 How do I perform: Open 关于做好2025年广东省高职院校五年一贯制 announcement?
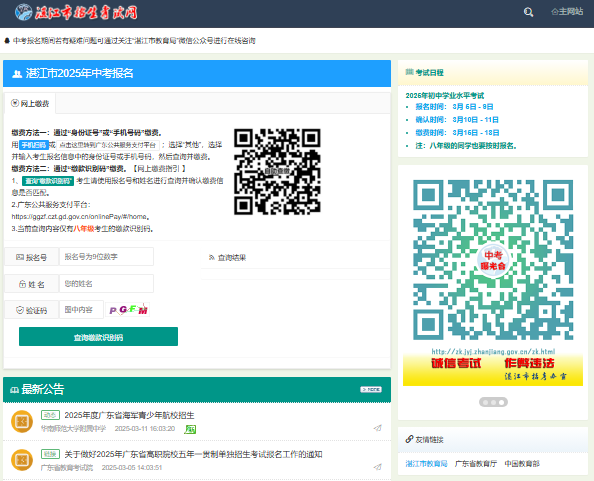(x=194, y=454)
